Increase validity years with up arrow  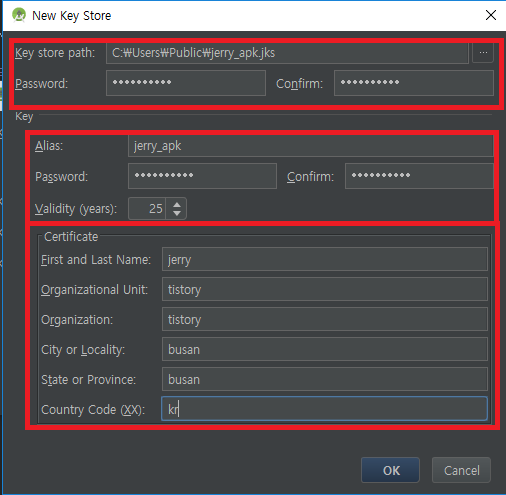tap(177, 204)
